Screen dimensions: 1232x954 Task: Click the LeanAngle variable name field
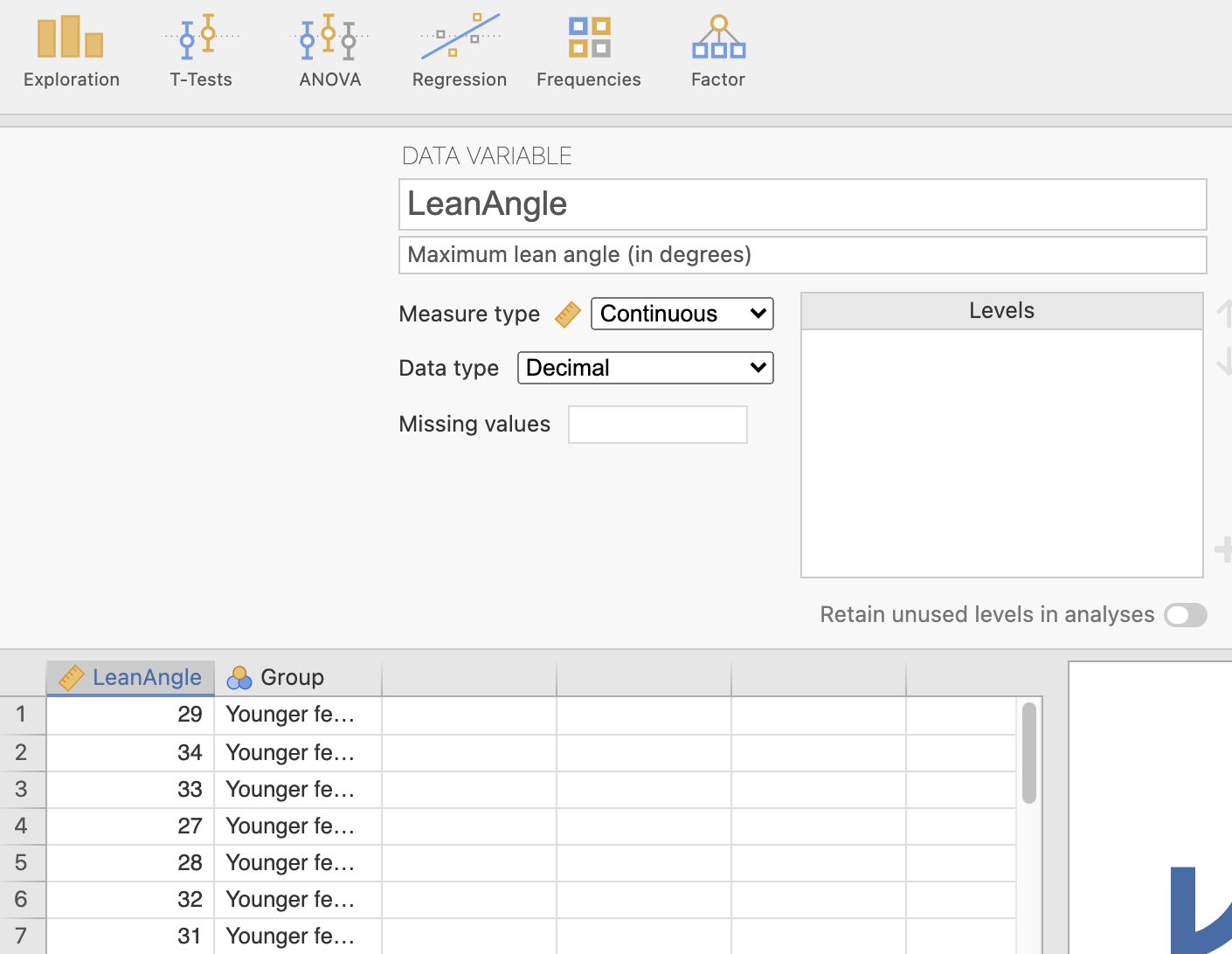[802, 204]
